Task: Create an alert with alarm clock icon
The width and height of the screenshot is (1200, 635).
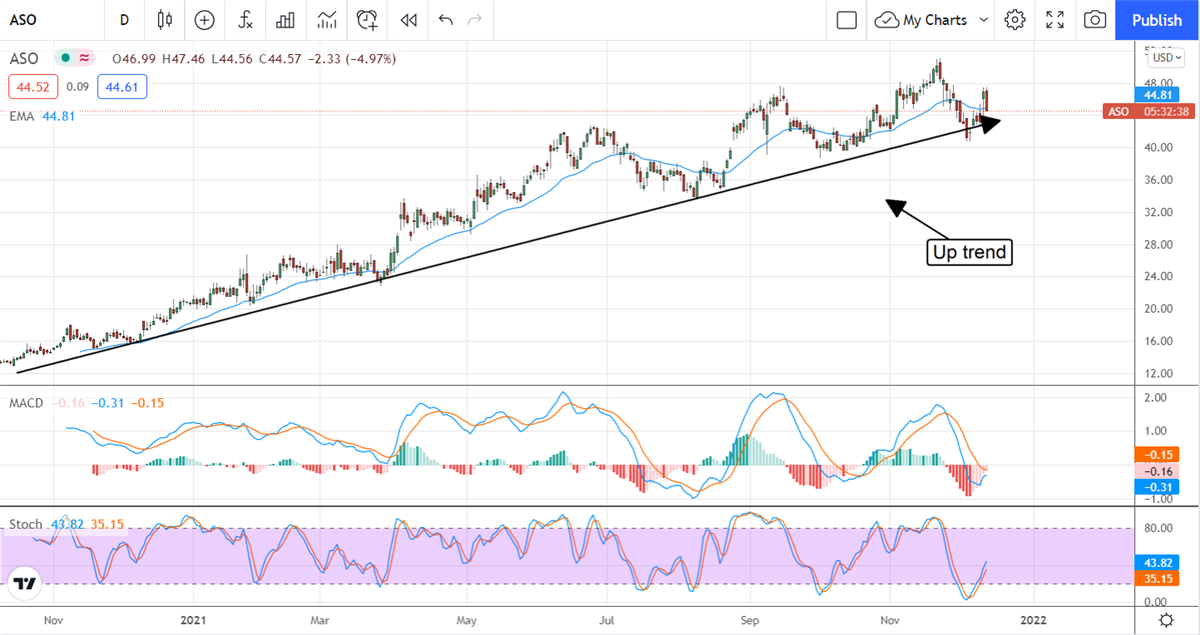Action: pyautogui.click(x=368, y=20)
